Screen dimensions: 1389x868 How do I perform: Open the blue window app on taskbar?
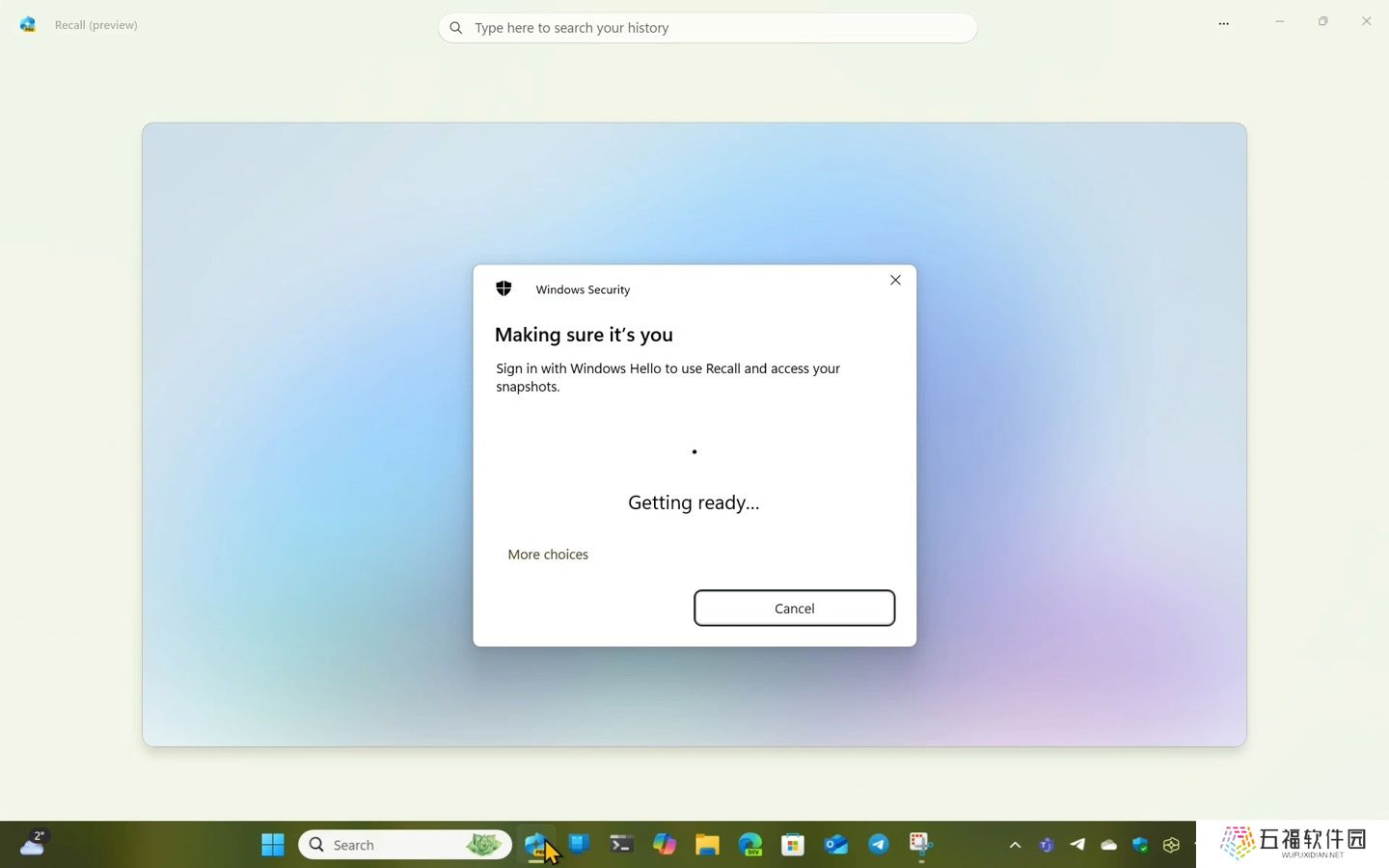point(579,844)
